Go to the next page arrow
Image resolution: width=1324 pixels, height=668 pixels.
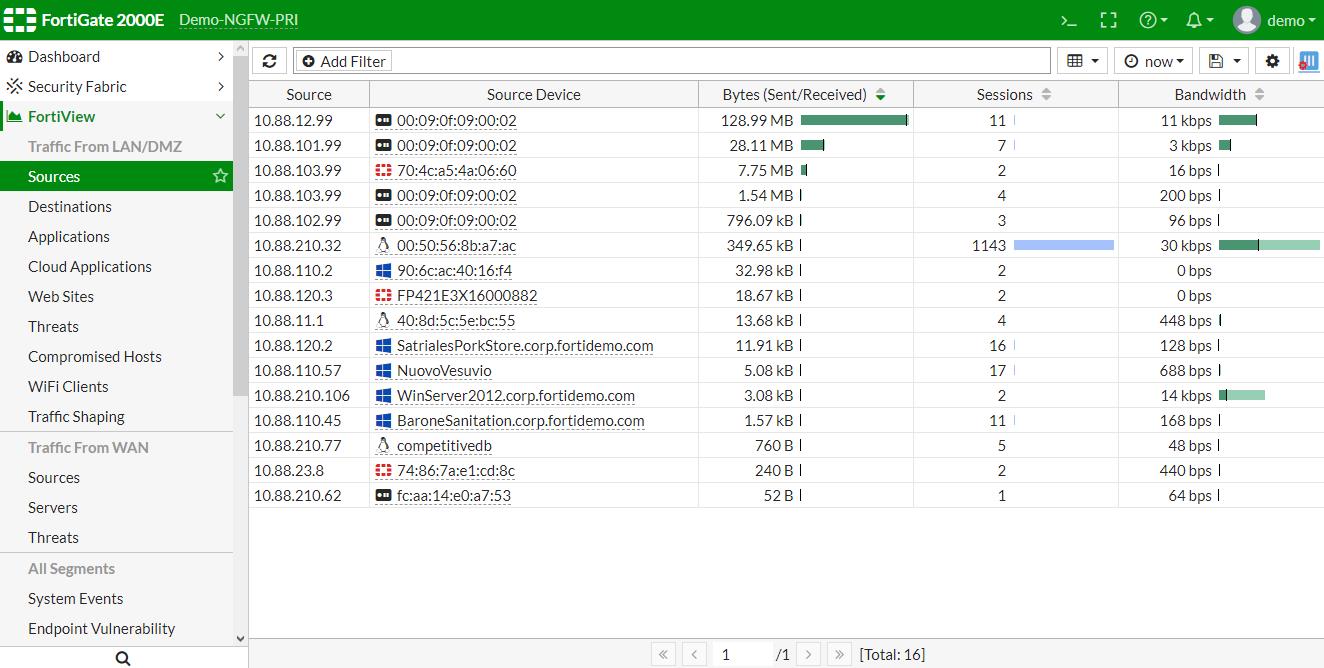click(809, 654)
